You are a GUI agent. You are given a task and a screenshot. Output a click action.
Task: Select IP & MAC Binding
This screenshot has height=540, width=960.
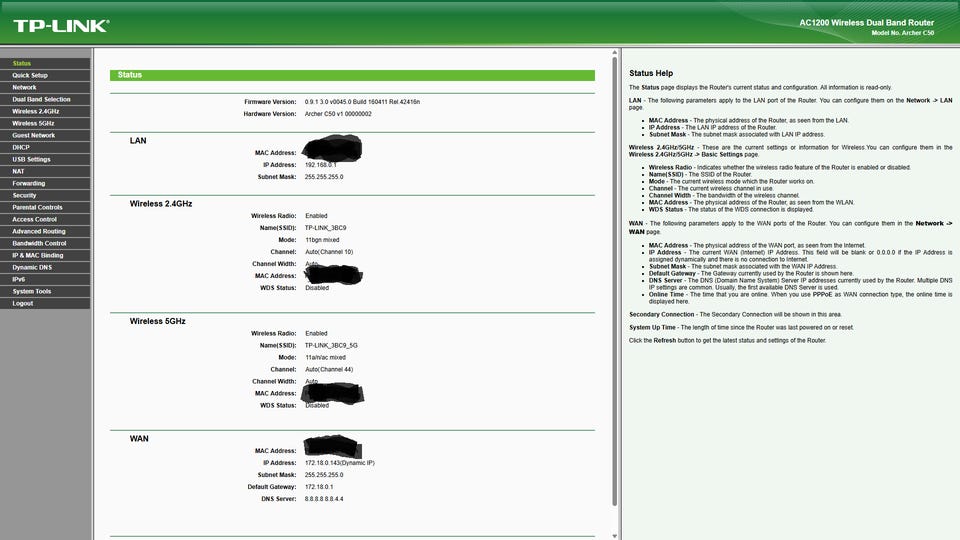point(45,255)
